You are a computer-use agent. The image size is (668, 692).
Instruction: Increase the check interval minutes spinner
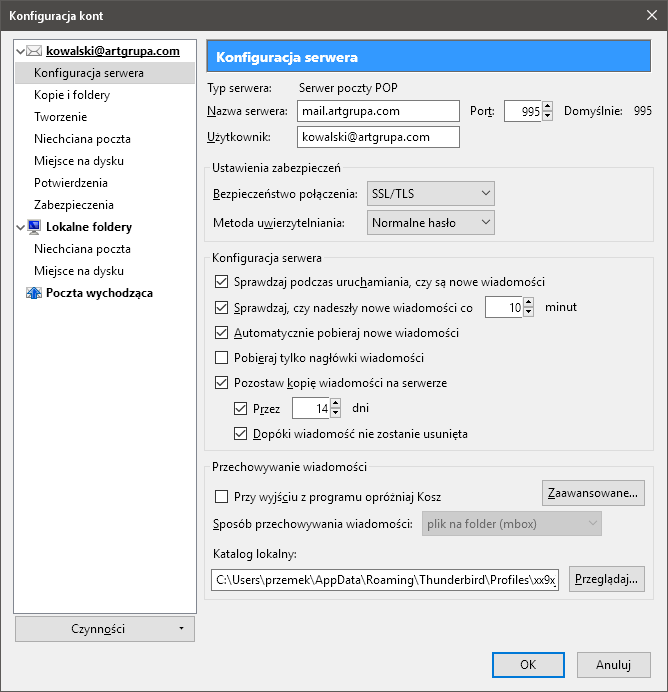click(529, 302)
